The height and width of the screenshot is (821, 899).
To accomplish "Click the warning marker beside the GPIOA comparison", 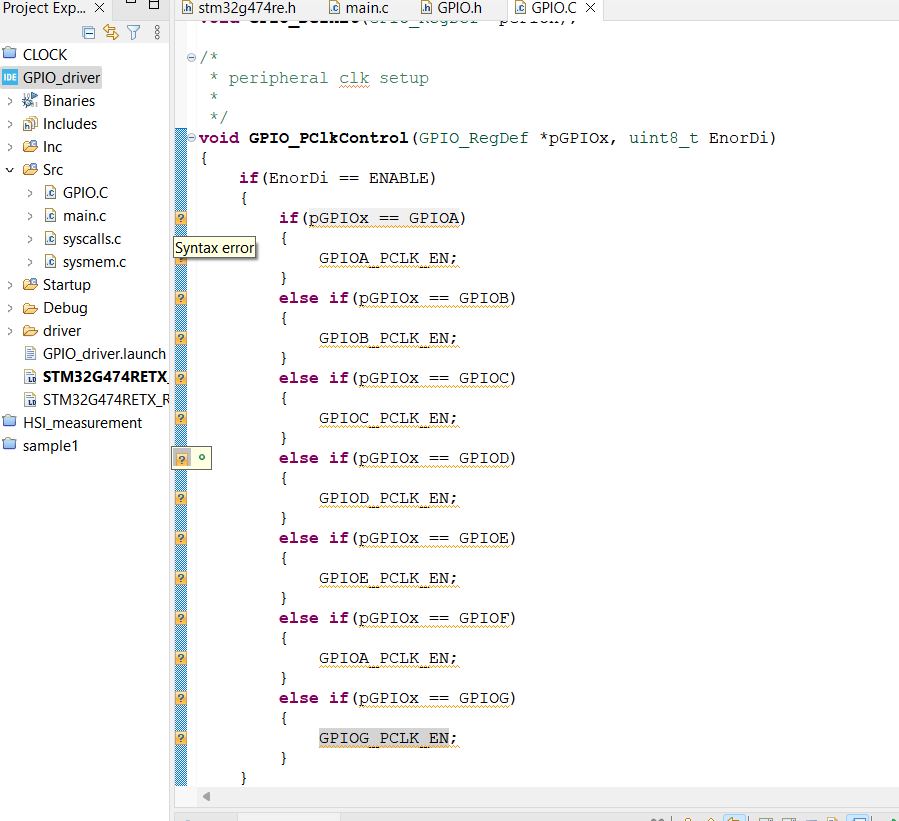I will click(180, 218).
